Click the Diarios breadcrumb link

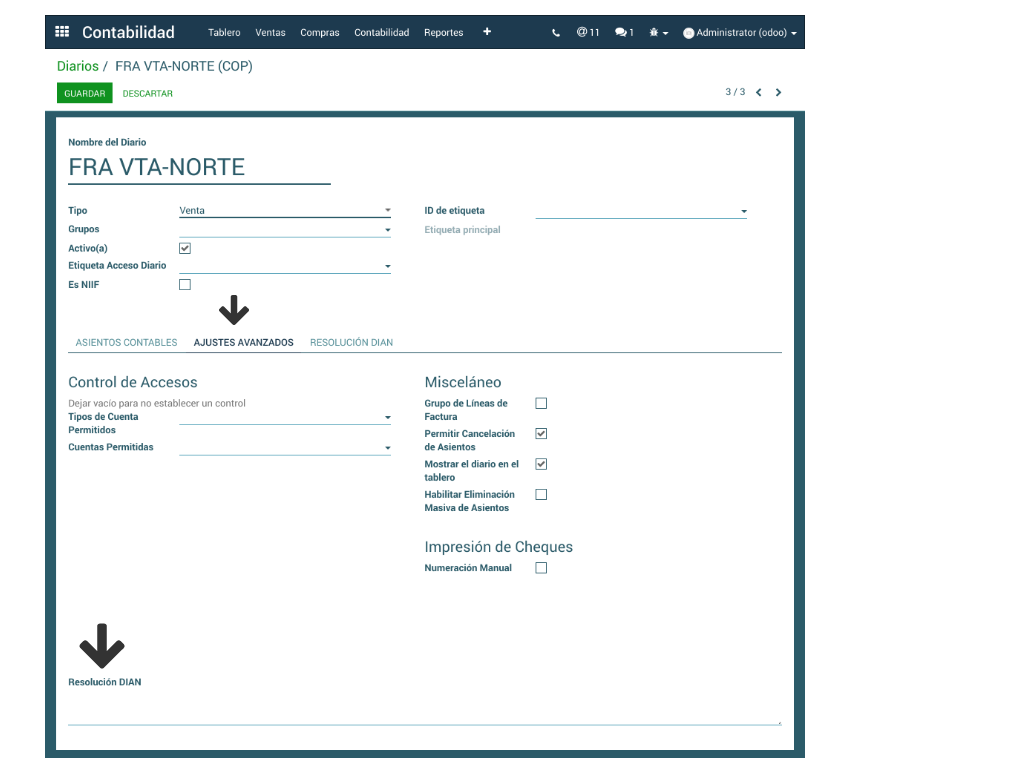78,67
